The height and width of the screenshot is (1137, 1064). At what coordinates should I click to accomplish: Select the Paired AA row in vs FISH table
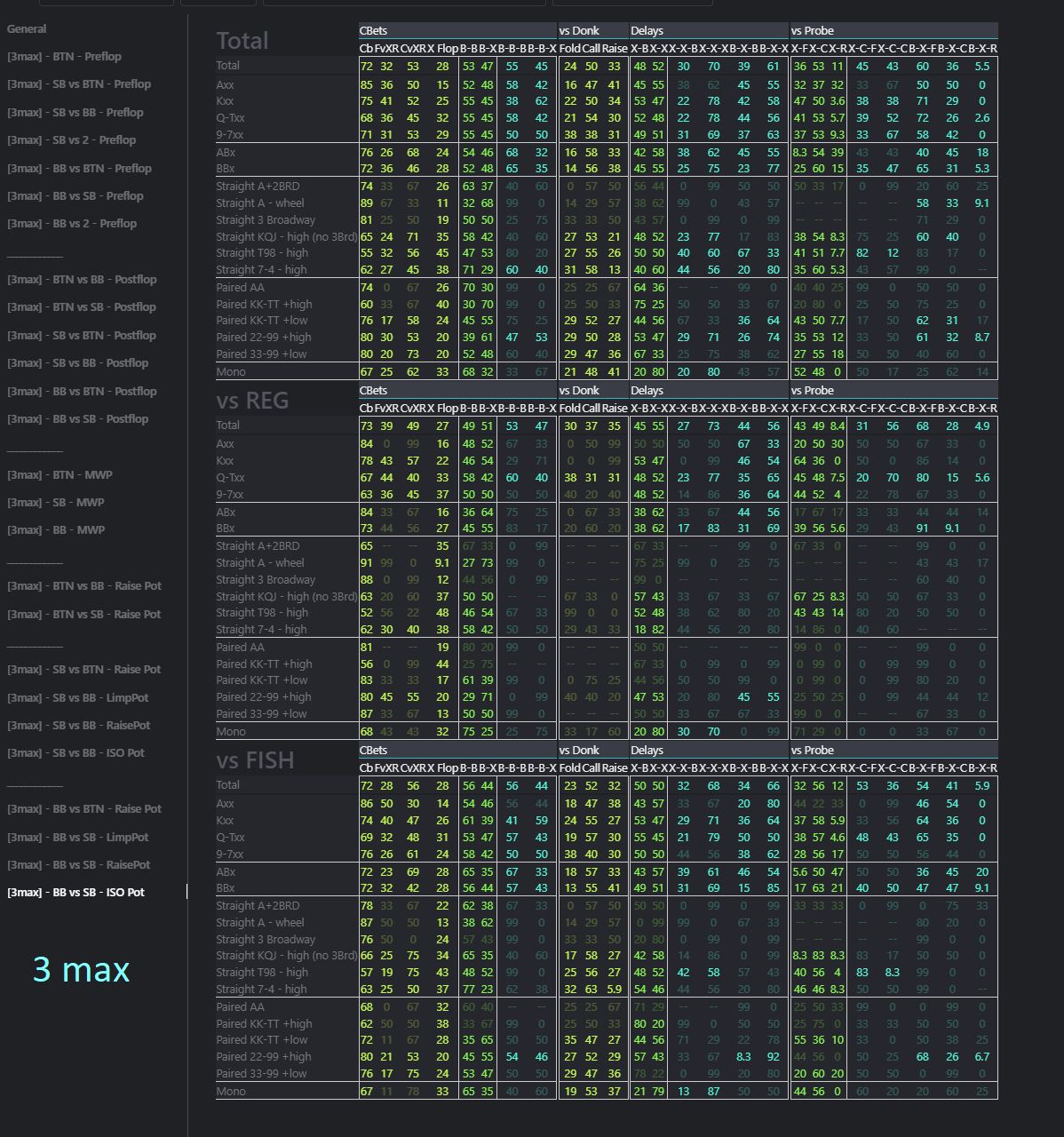pos(240,1007)
